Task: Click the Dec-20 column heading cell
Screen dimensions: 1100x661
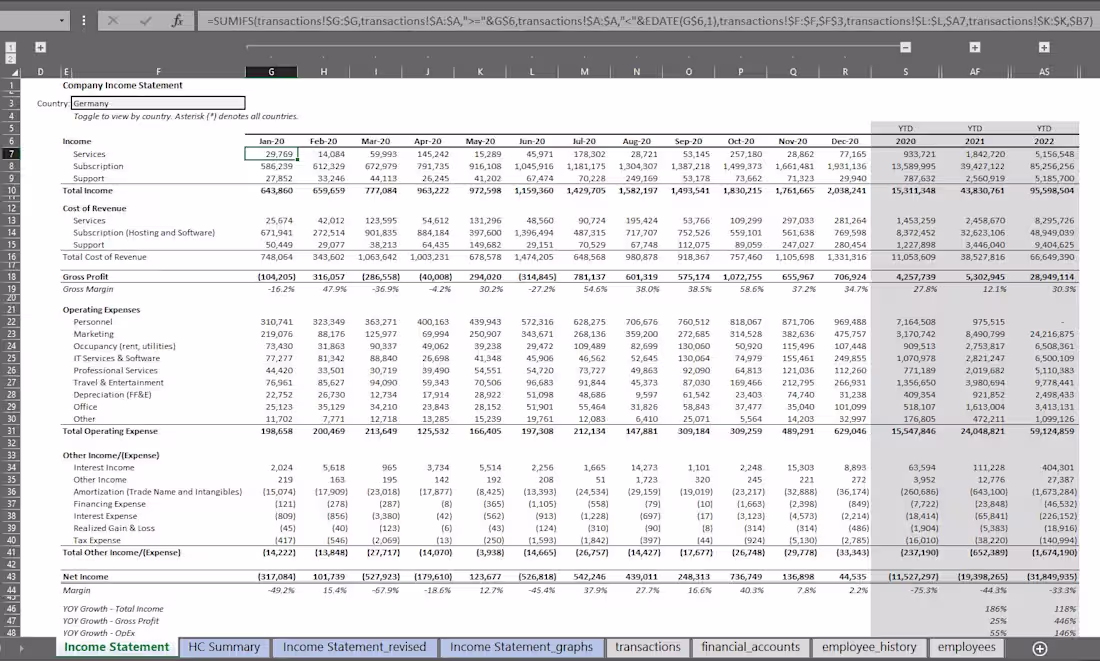Action: point(845,141)
